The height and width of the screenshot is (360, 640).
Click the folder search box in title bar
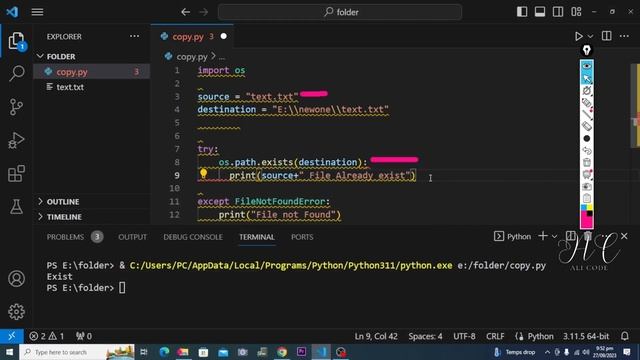[340, 12]
